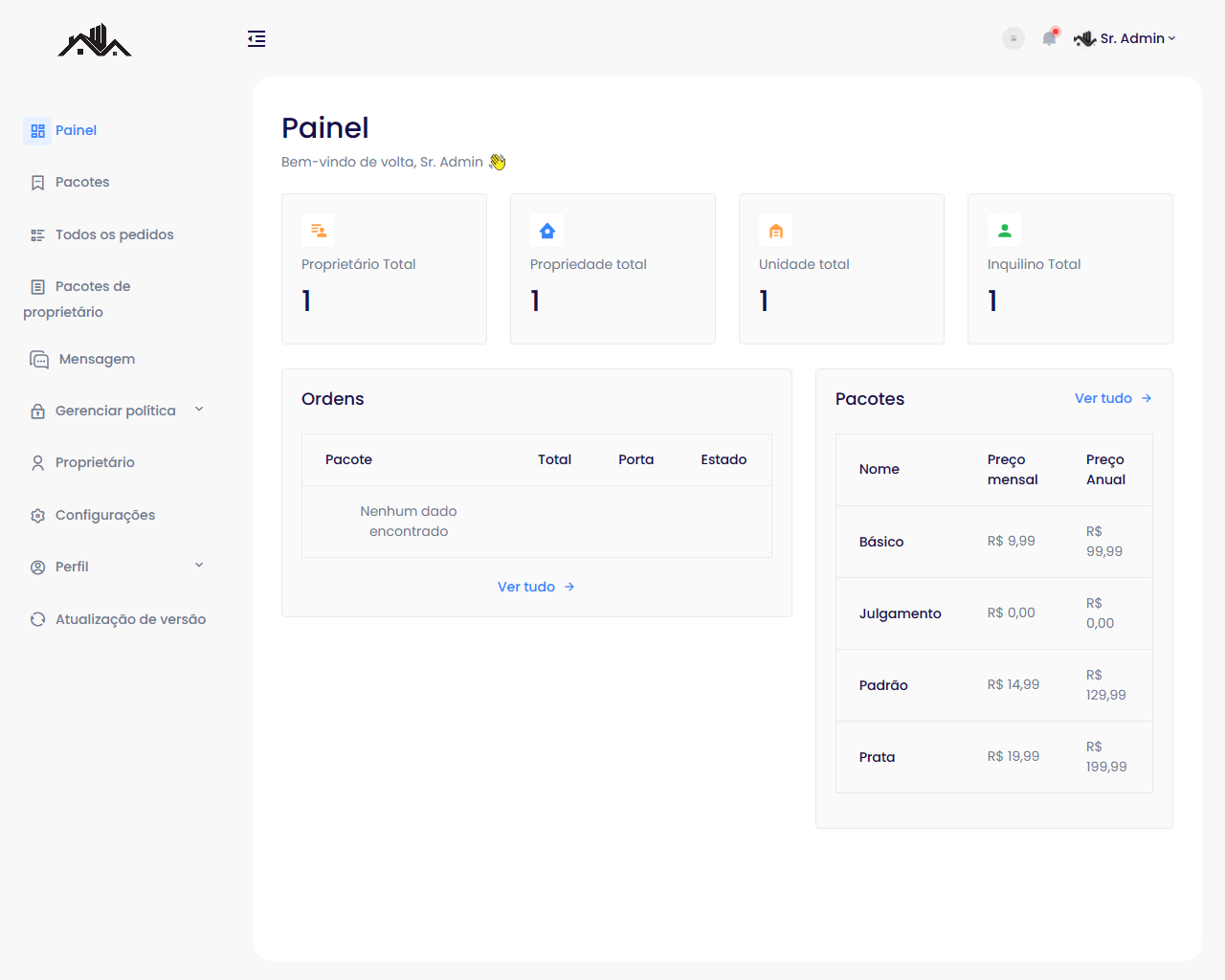Click the Proprietário Total card icon
This screenshot has height=980, width=1225.
pyautogui.click(x=319, y=231)
